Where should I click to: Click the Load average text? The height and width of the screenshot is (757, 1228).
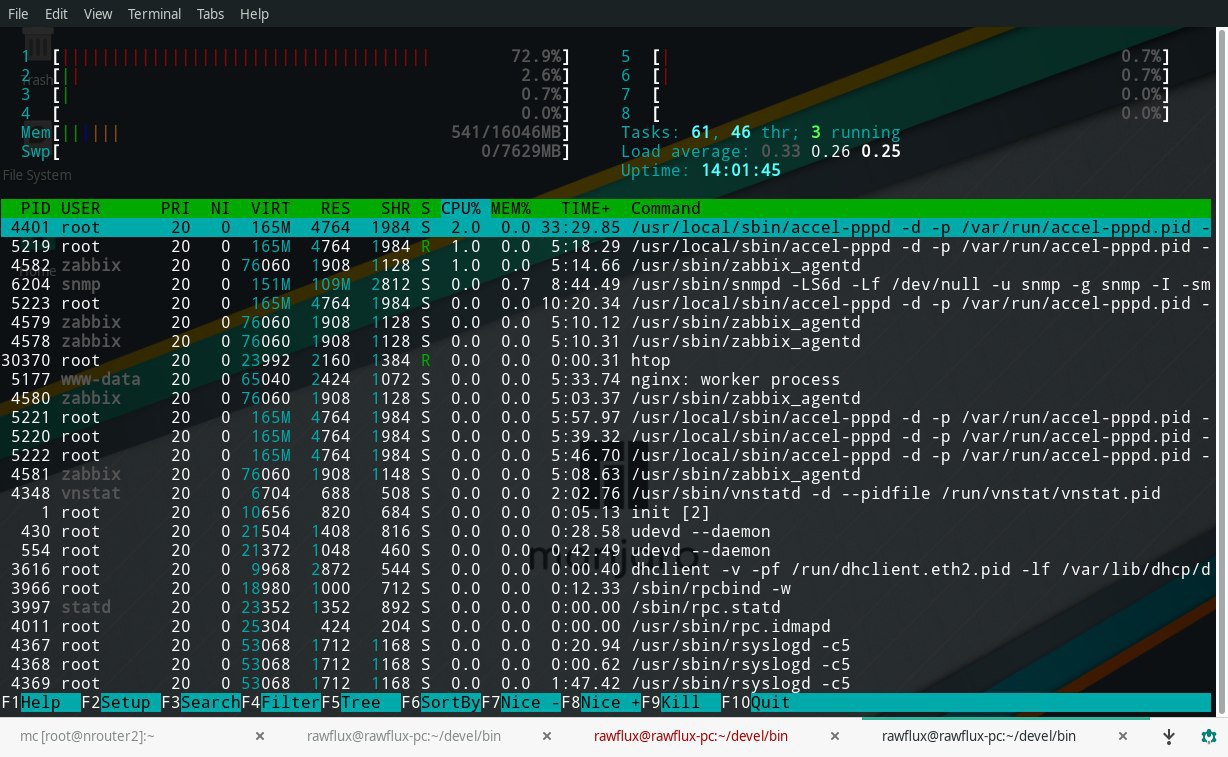tap(761, 151)
